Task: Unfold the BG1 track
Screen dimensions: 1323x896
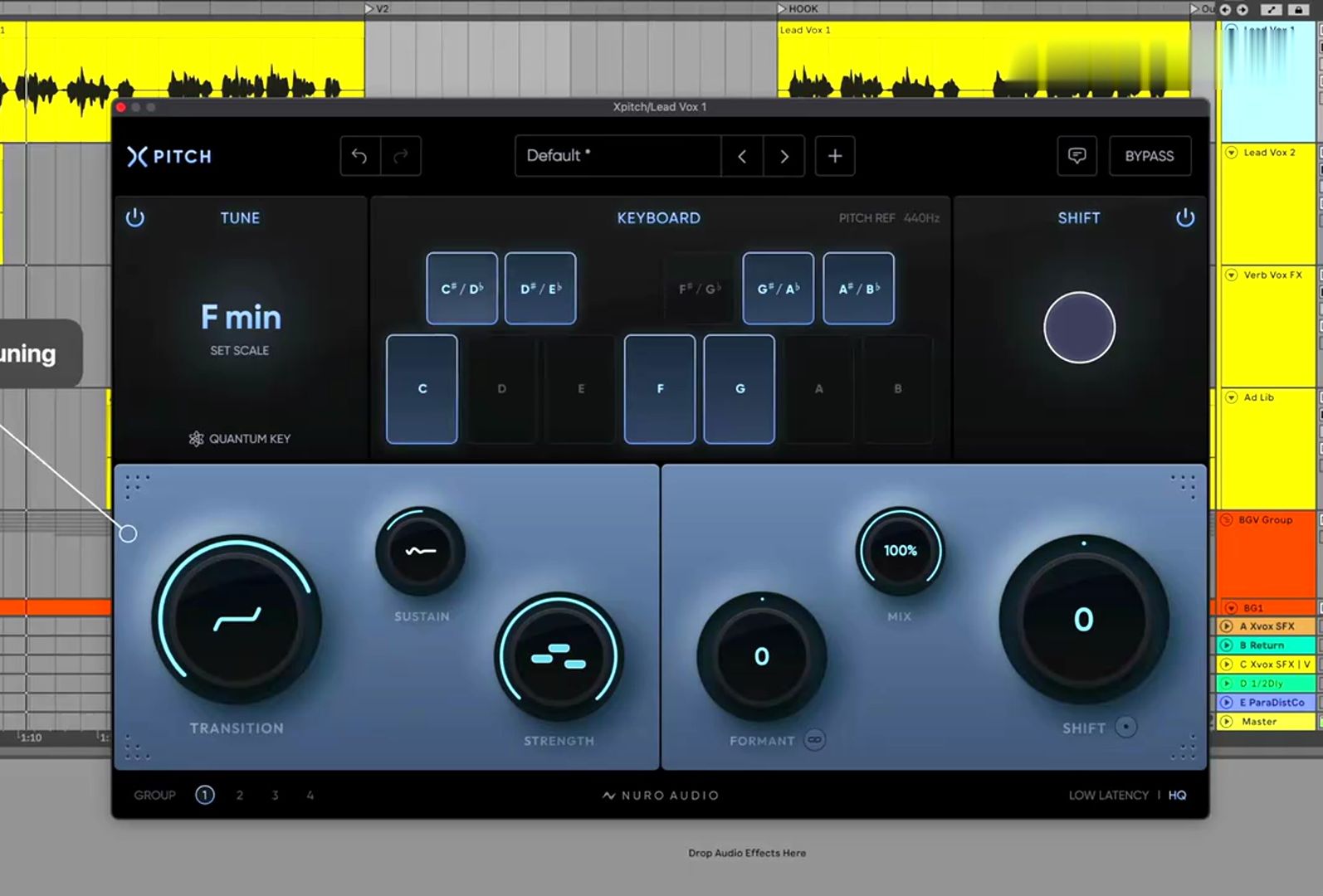Action: pos(1232,608)
